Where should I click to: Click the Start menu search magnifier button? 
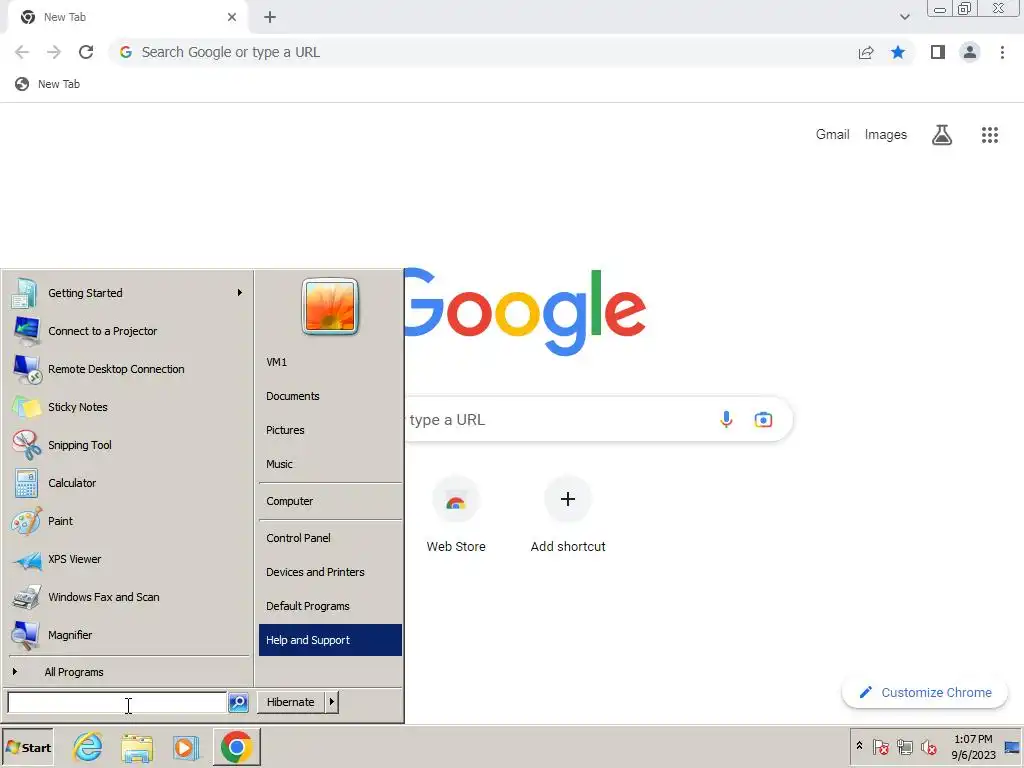click(x=238, y=703)
